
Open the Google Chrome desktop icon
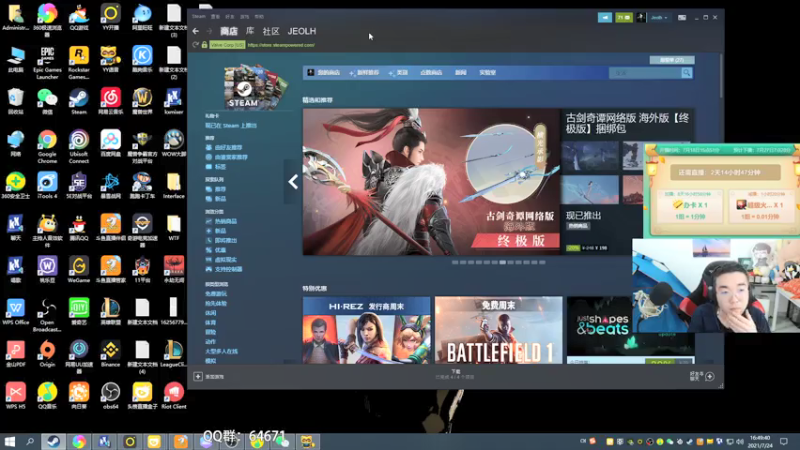coord(47,146)
